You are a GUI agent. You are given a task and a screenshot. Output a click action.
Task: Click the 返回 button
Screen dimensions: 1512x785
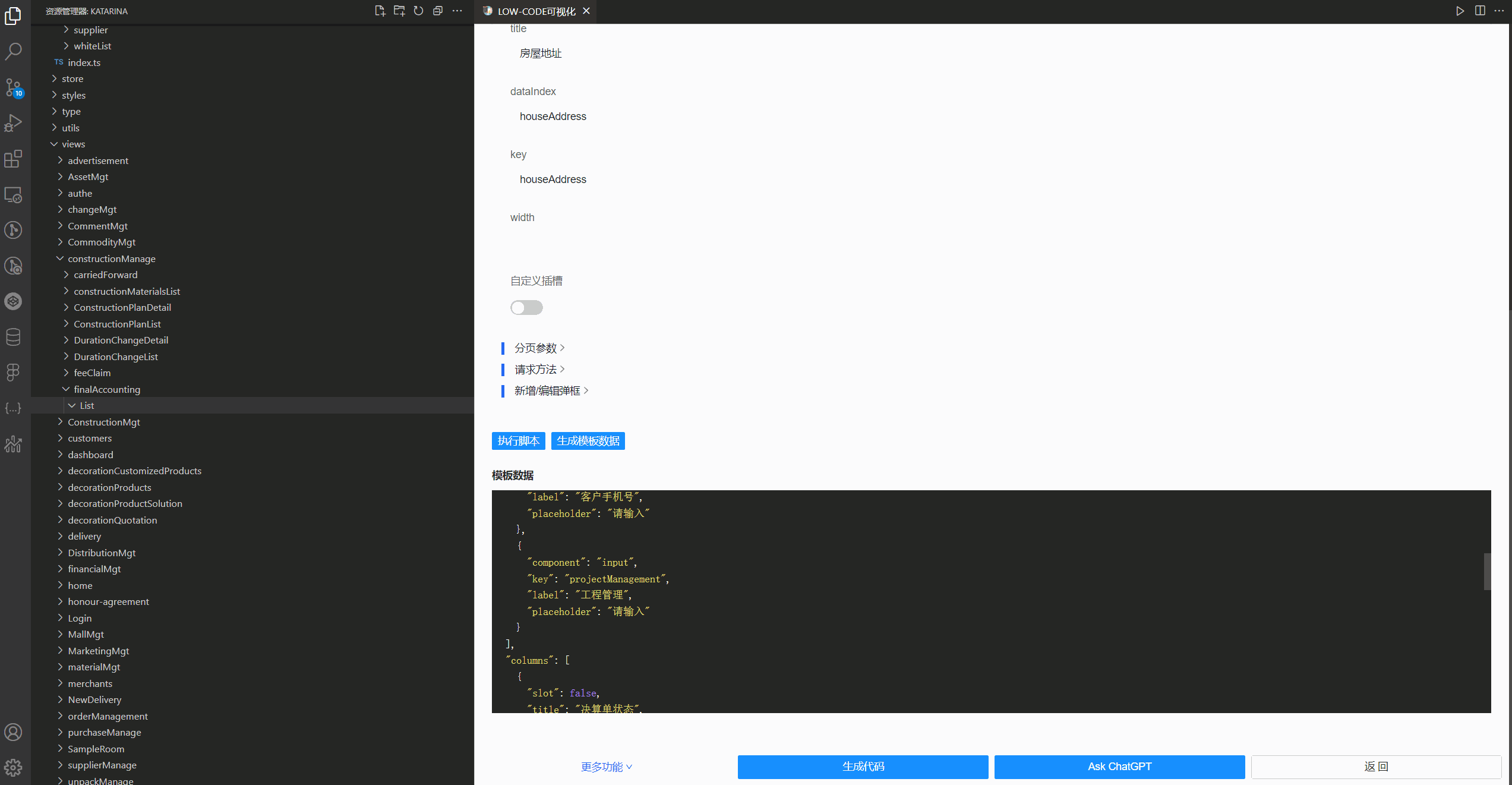point(1377,767)
